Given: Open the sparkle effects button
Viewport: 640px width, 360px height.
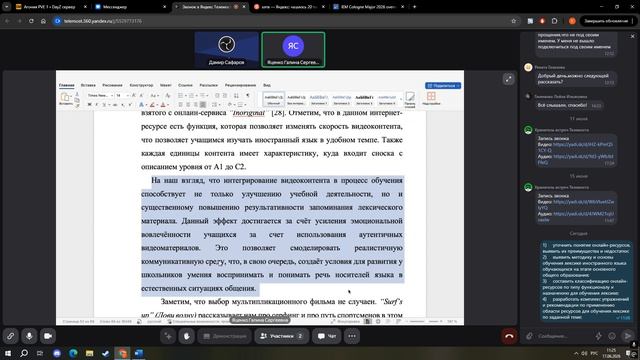Looking at the screenshot, I should tap(168, 336).
